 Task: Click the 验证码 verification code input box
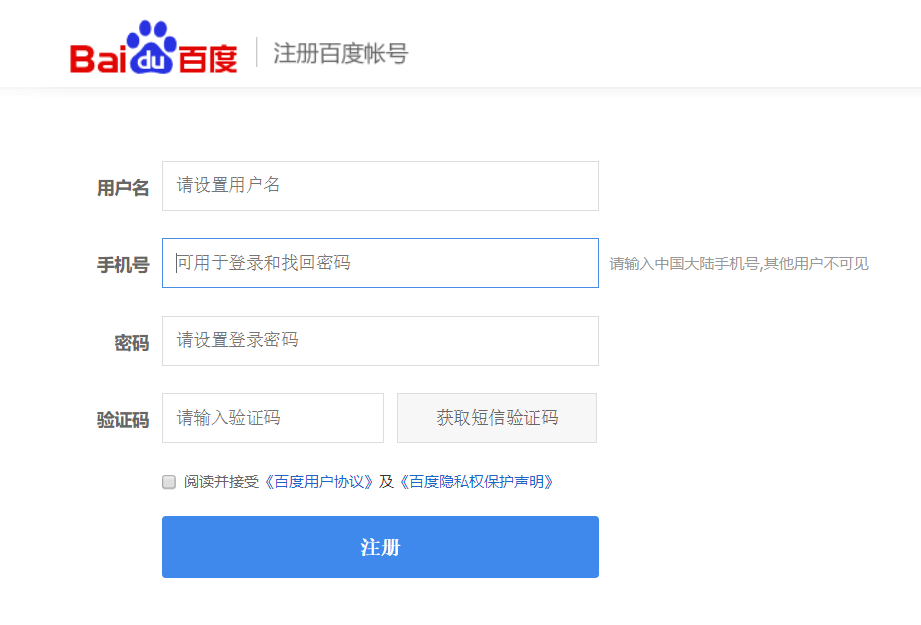[x=272, y=418]
